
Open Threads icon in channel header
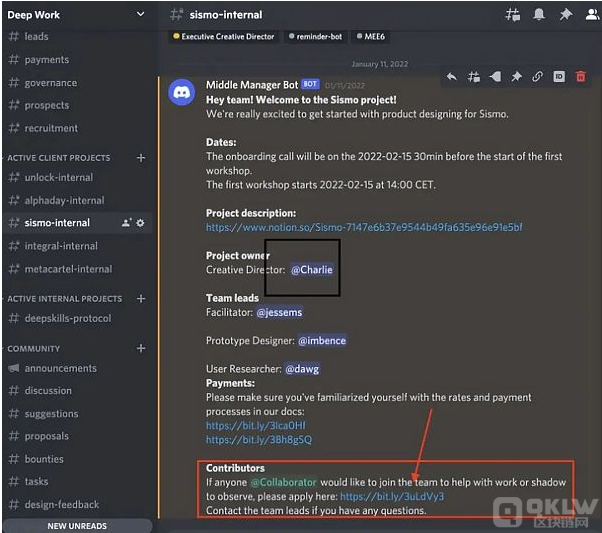click(513, 15)
